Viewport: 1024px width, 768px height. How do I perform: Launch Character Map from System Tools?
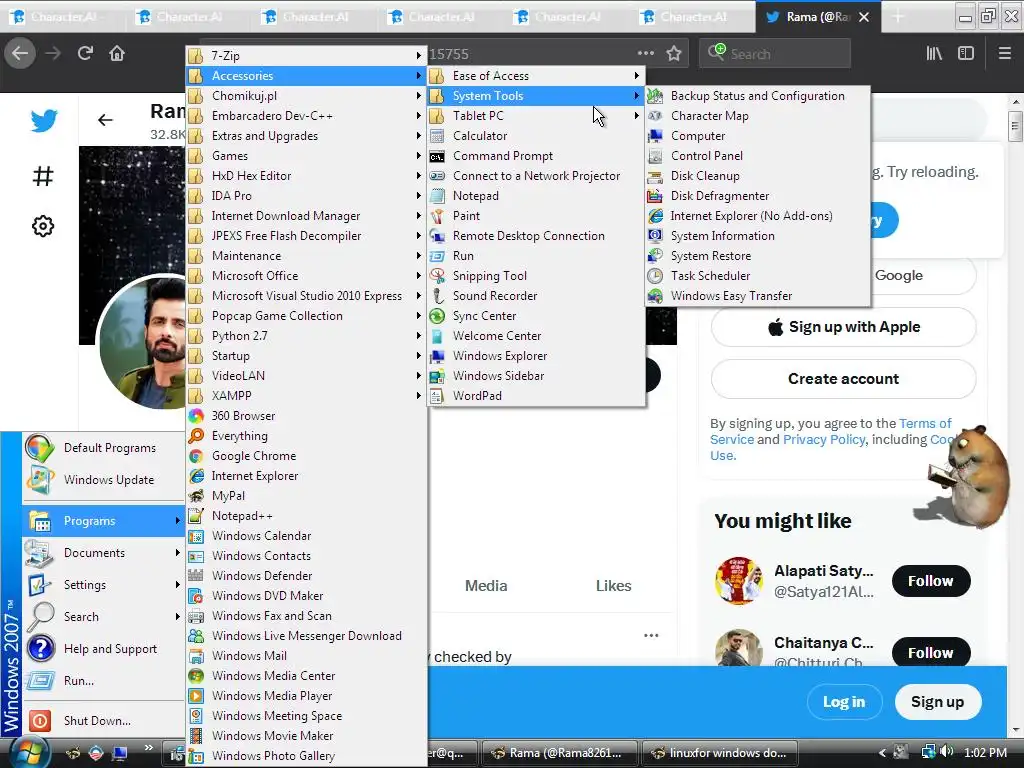758,116
